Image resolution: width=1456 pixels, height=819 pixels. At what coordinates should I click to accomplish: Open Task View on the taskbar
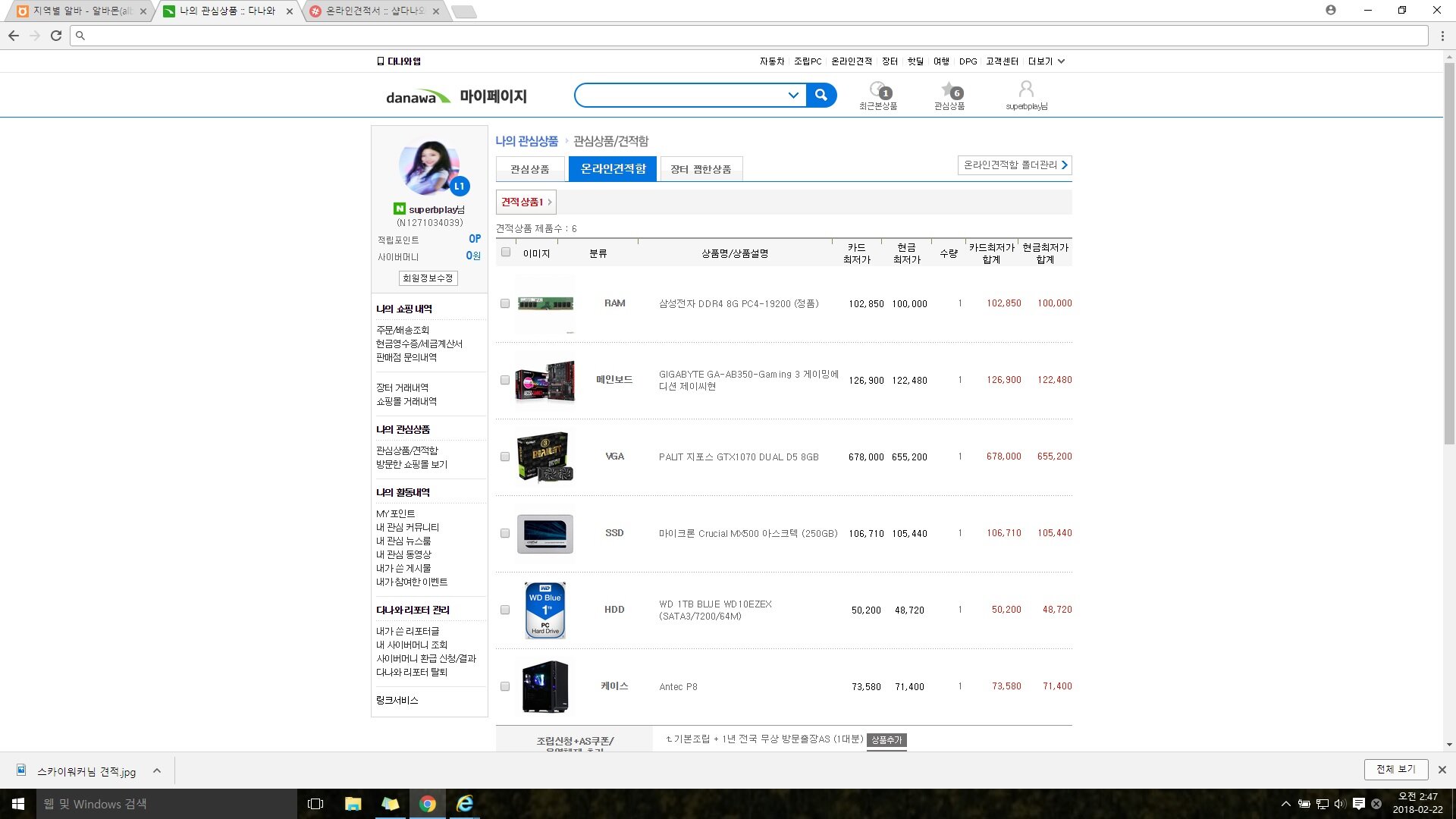coord(315,804)
